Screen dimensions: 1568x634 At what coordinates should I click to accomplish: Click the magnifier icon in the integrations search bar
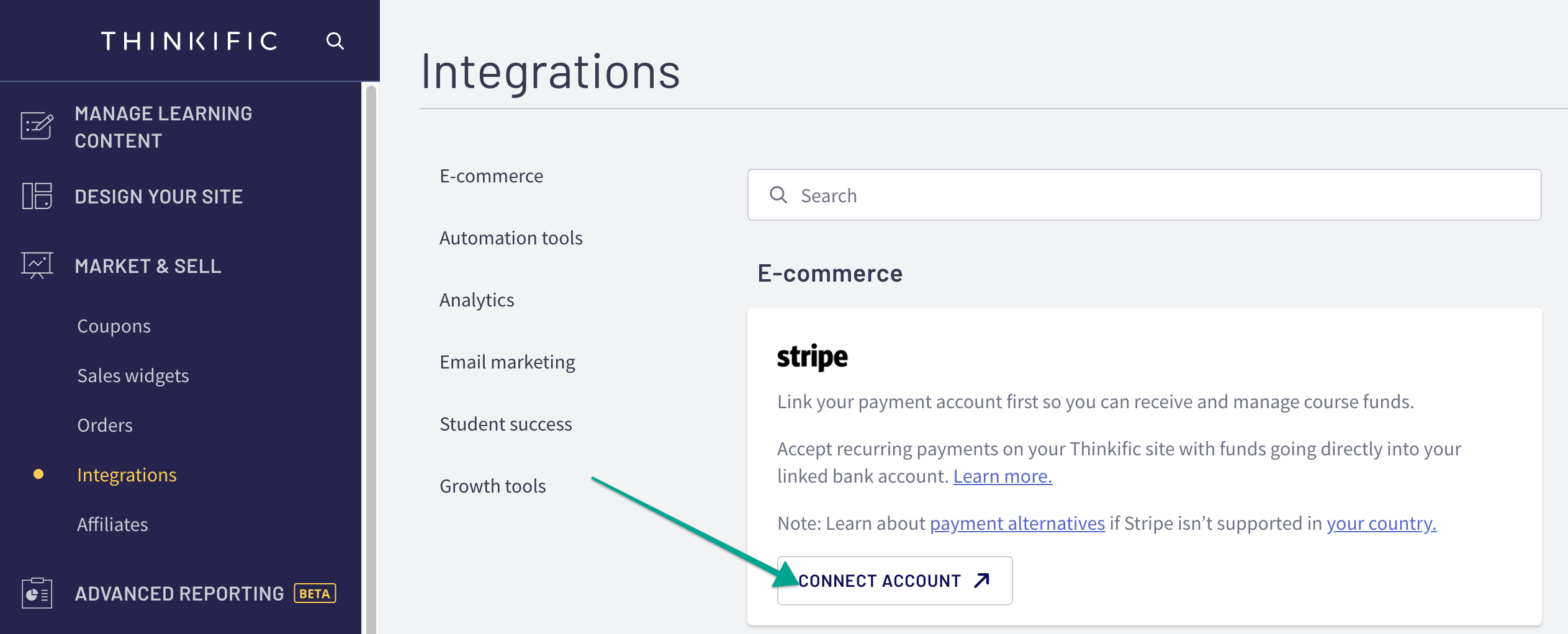(780, 195)
